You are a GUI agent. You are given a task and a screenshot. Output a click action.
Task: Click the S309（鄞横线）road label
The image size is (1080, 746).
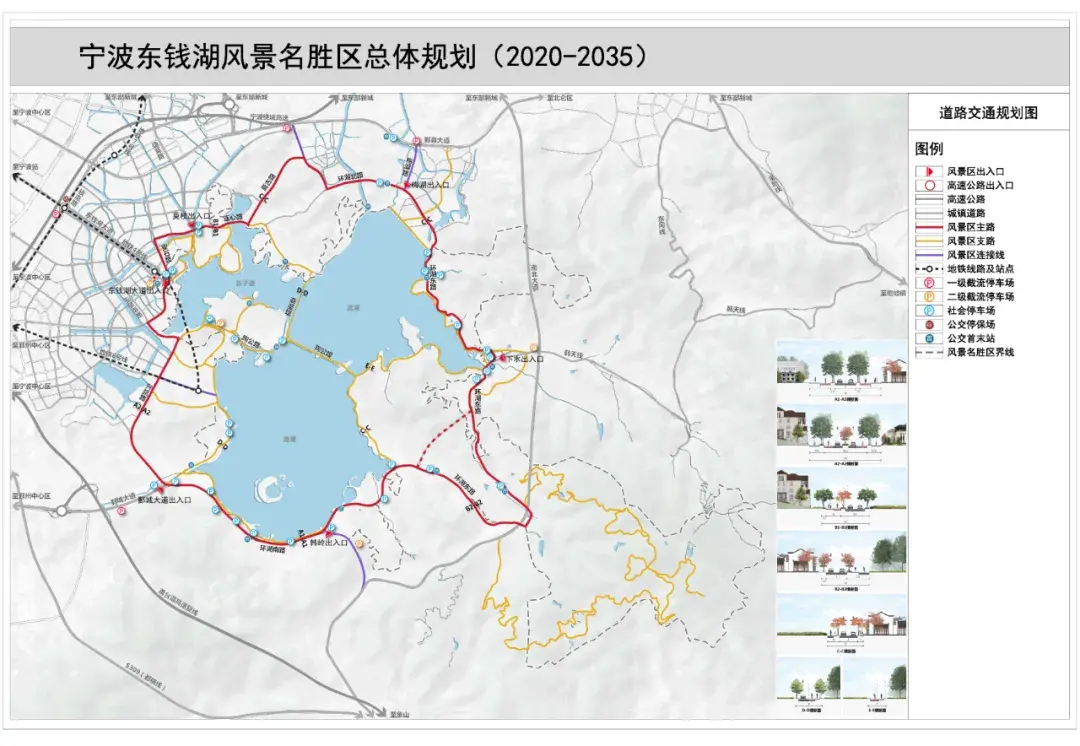pyautogui.click(x=146, y=676)
